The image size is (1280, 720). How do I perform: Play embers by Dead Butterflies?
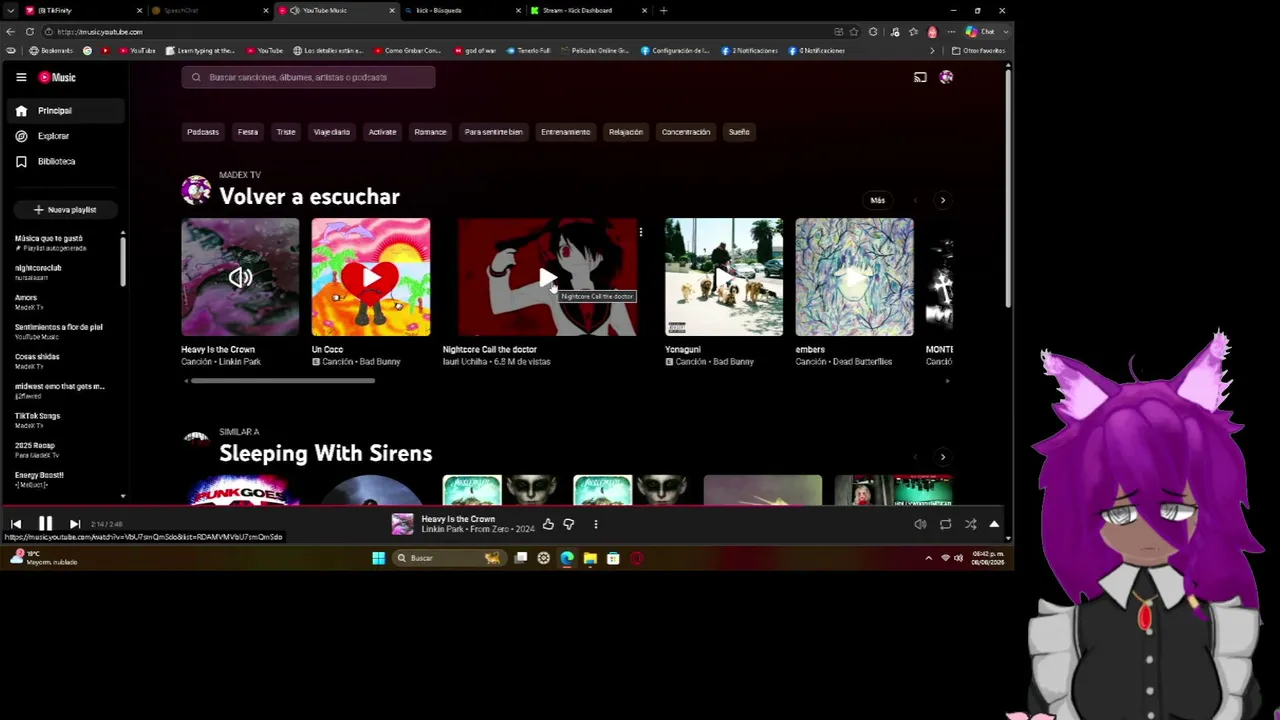pos(854,277)
